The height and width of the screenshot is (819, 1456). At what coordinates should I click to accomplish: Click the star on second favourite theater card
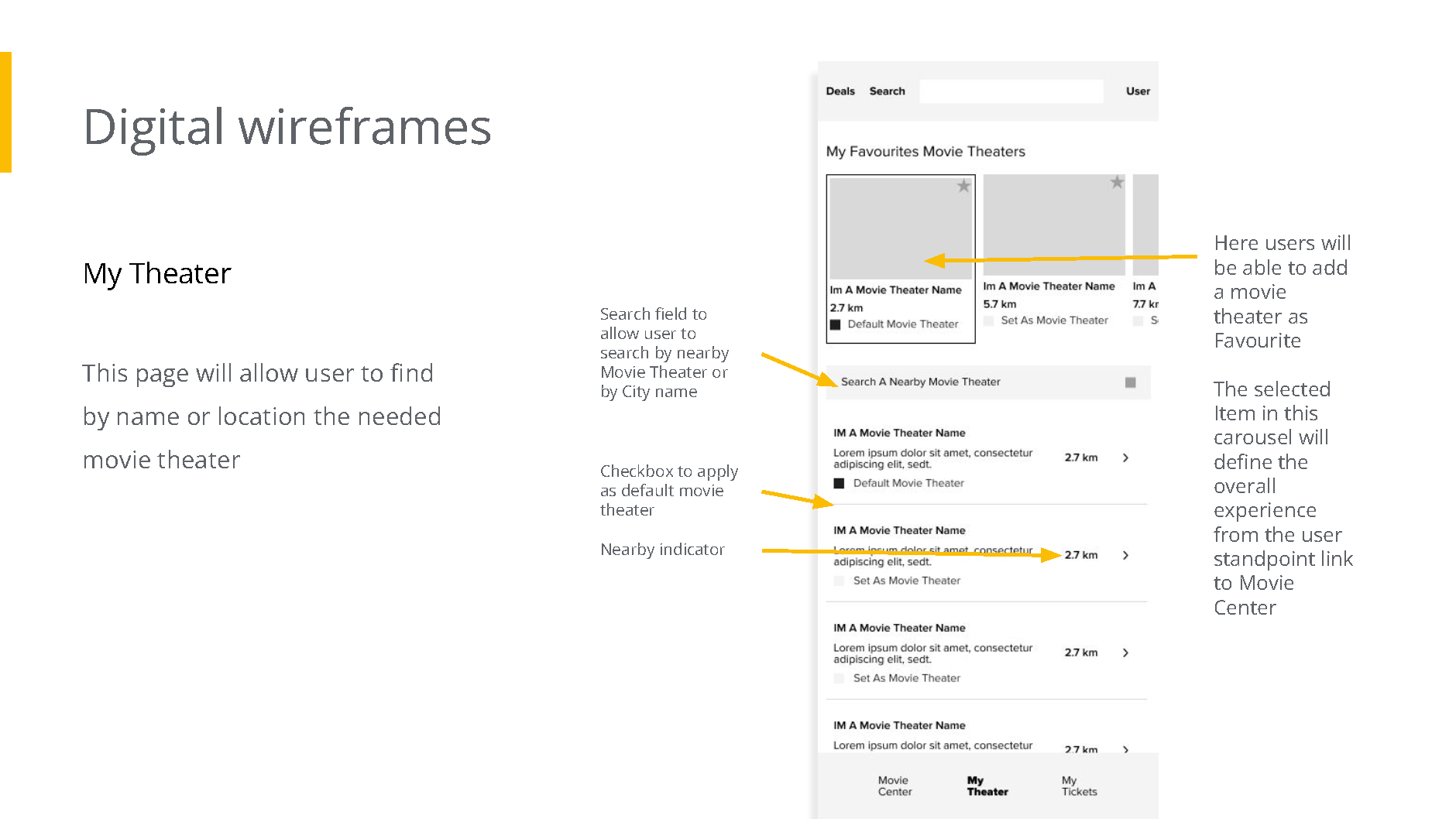[x=1117, y=183]
